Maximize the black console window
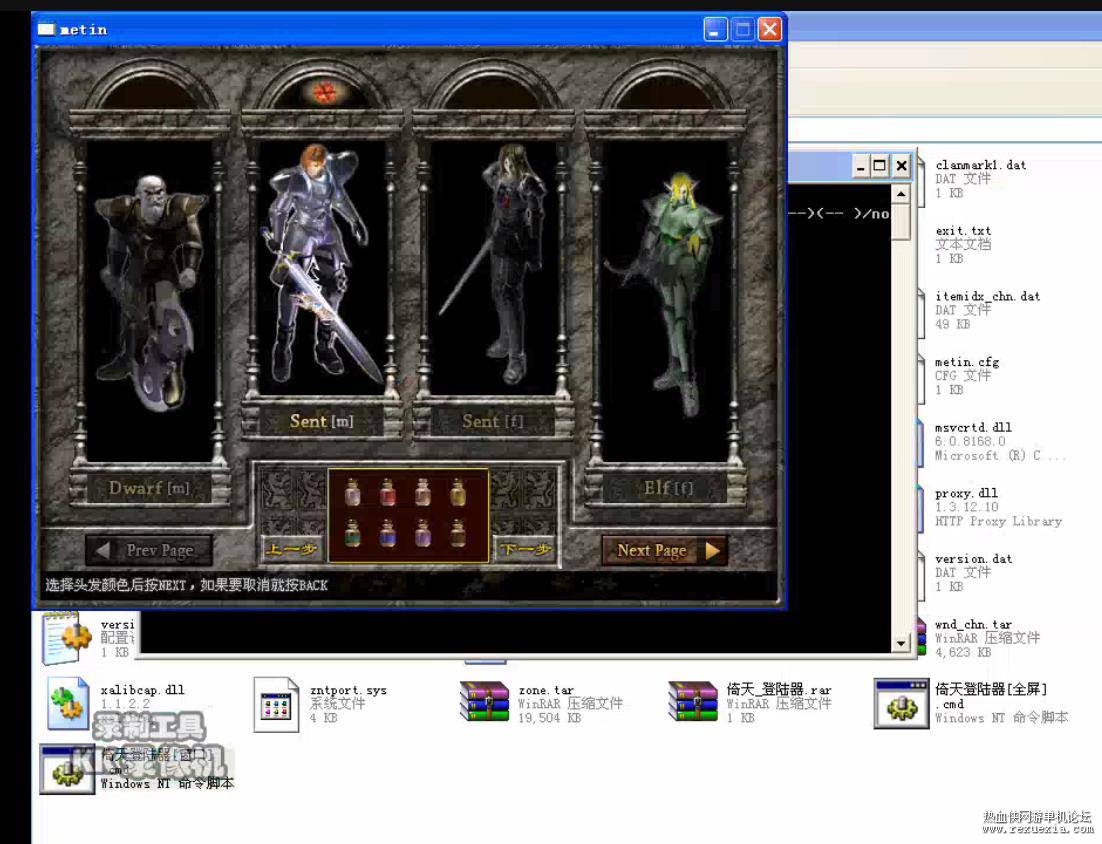1102x844 pixels. [x=879, y=167]
